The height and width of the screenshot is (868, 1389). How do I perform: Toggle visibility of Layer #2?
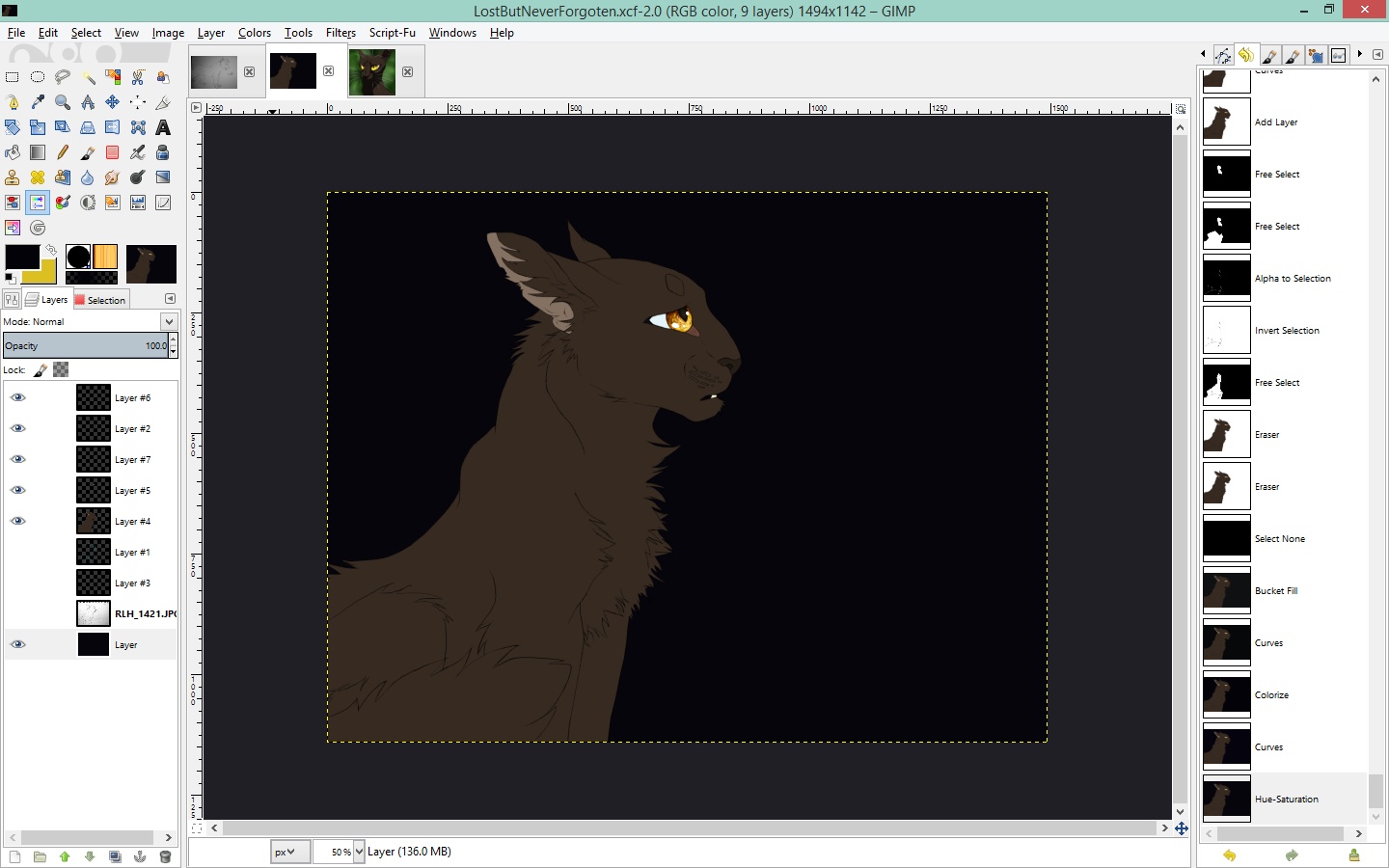(x=17, y=428)
